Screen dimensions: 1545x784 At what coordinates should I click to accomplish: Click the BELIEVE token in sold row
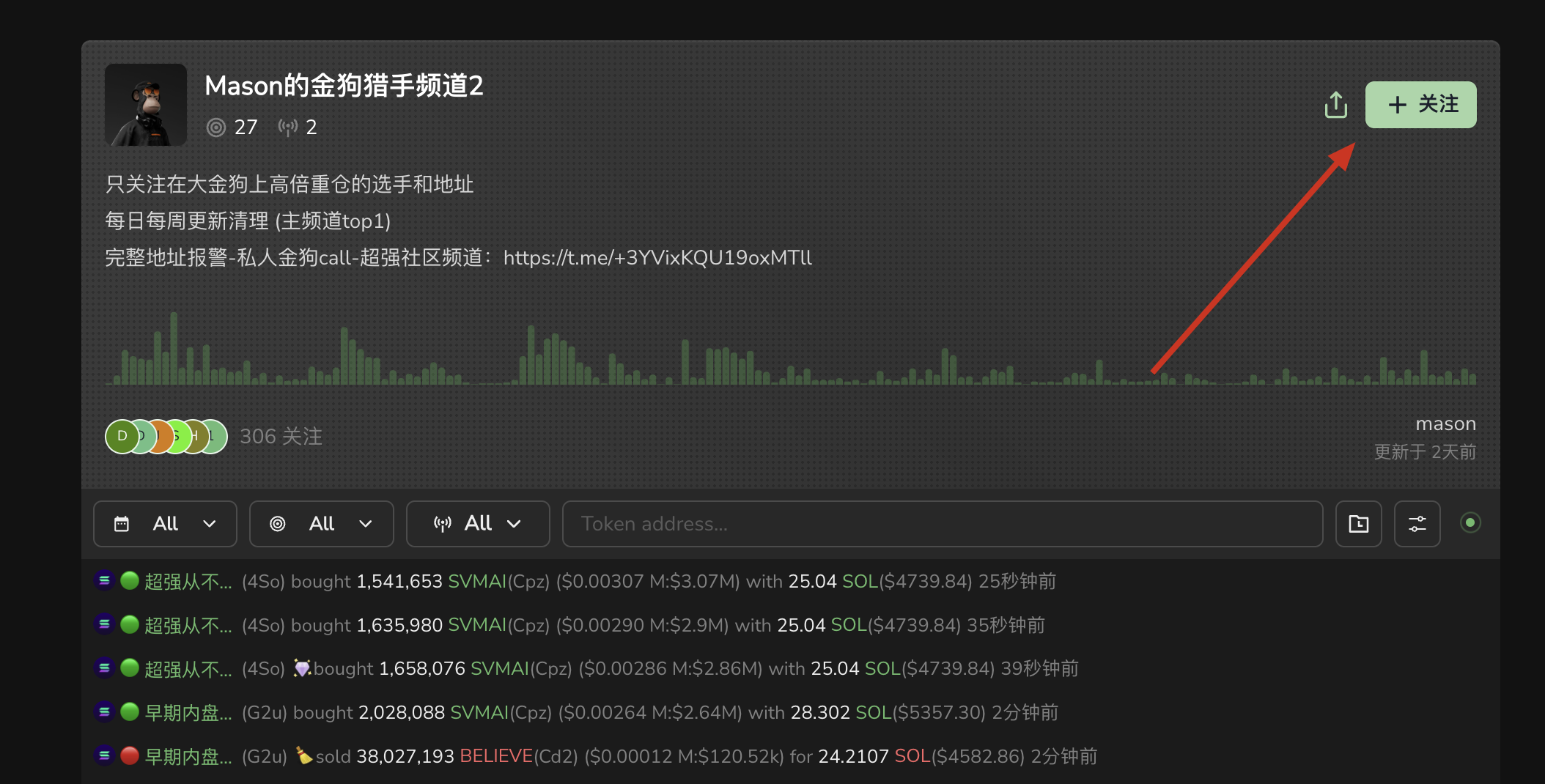(495, 756)
